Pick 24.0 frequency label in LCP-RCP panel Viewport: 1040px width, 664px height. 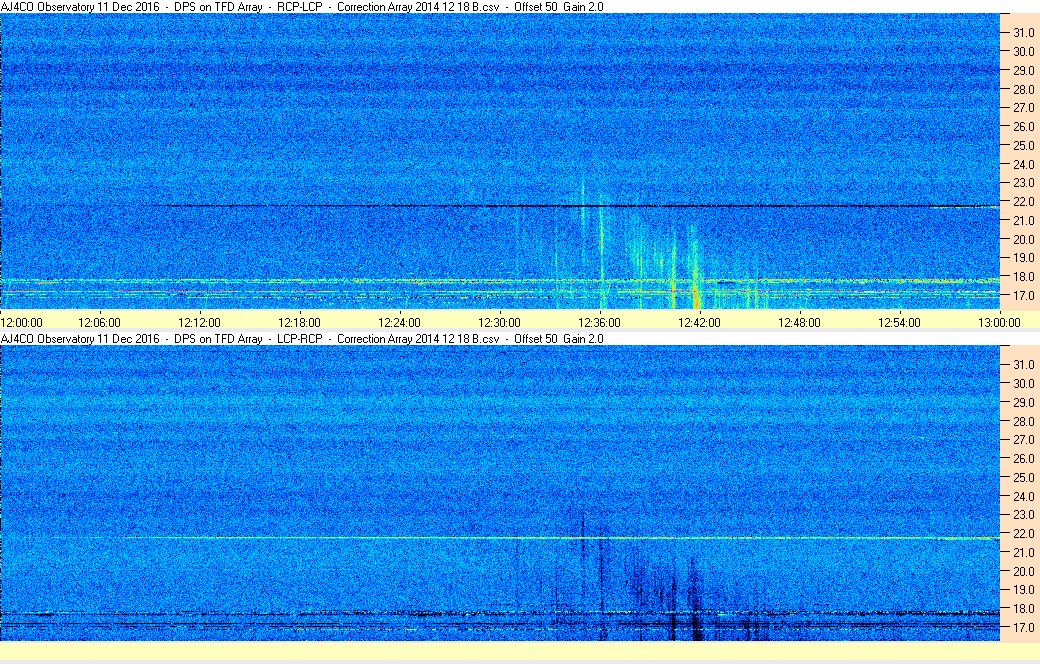(x=1023, y=496)
